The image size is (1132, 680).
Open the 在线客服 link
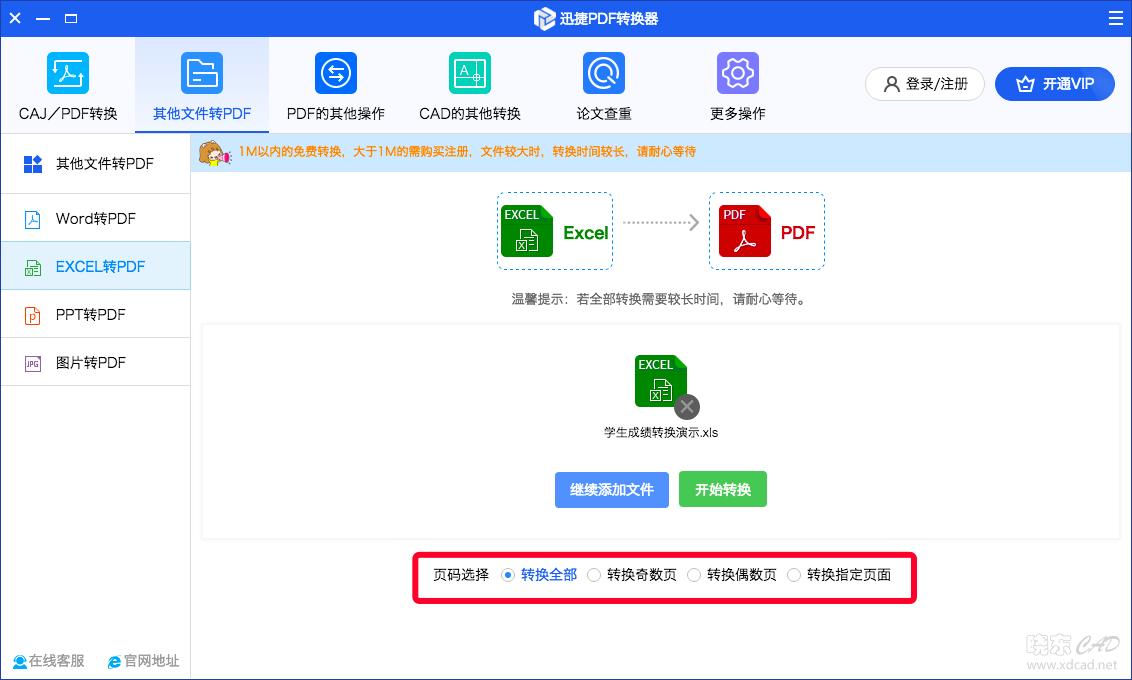pos(49,661)
